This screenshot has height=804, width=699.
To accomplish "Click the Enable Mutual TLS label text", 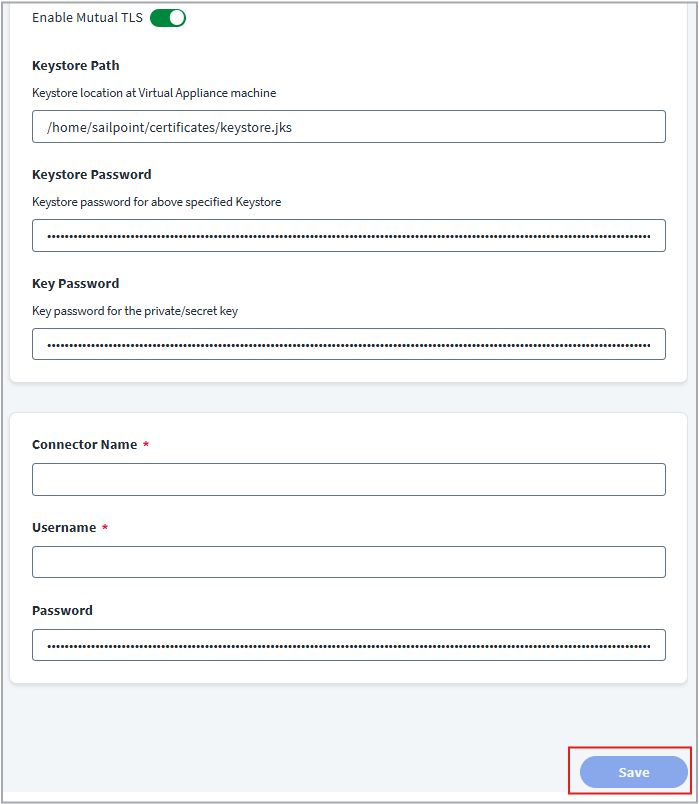I will click(x=87, y=18).
